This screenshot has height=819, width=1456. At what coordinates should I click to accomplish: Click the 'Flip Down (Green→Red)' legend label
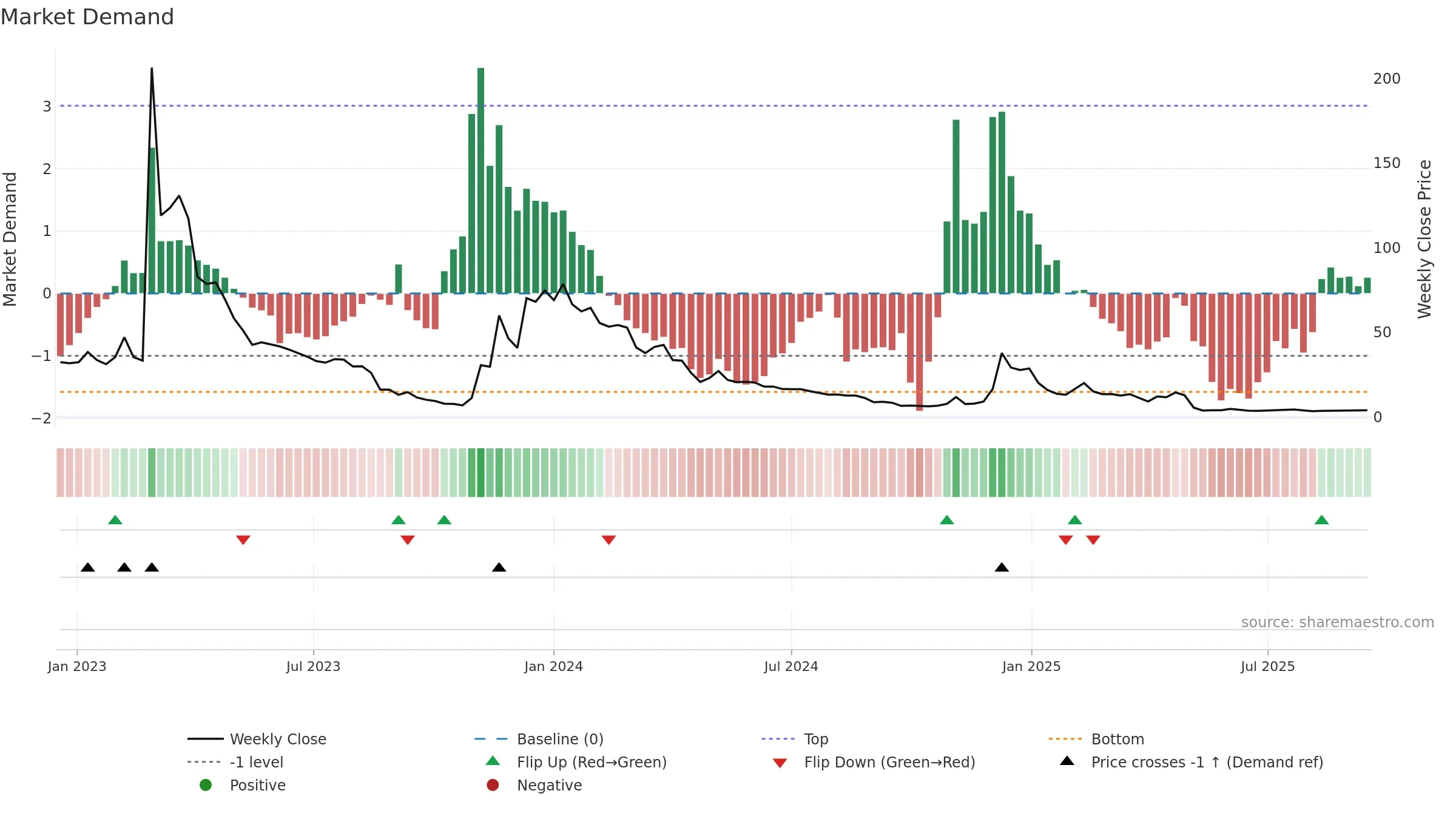[x=889, y=762]
